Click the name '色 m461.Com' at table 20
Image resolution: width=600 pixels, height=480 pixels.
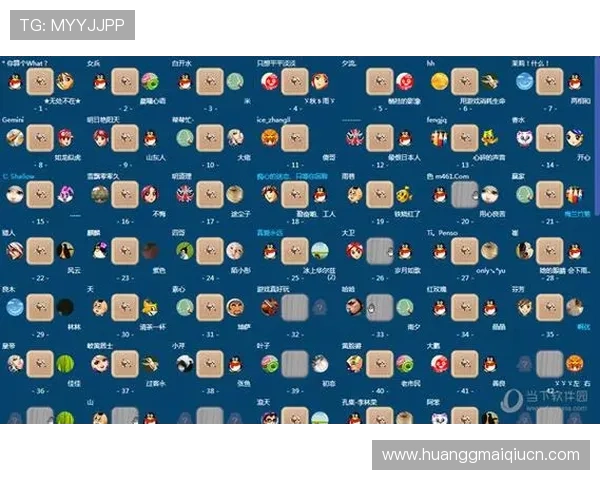pos(448,176)
